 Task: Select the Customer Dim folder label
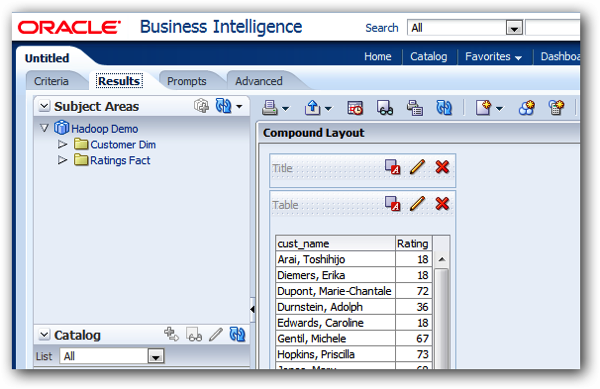coord(123,145)
